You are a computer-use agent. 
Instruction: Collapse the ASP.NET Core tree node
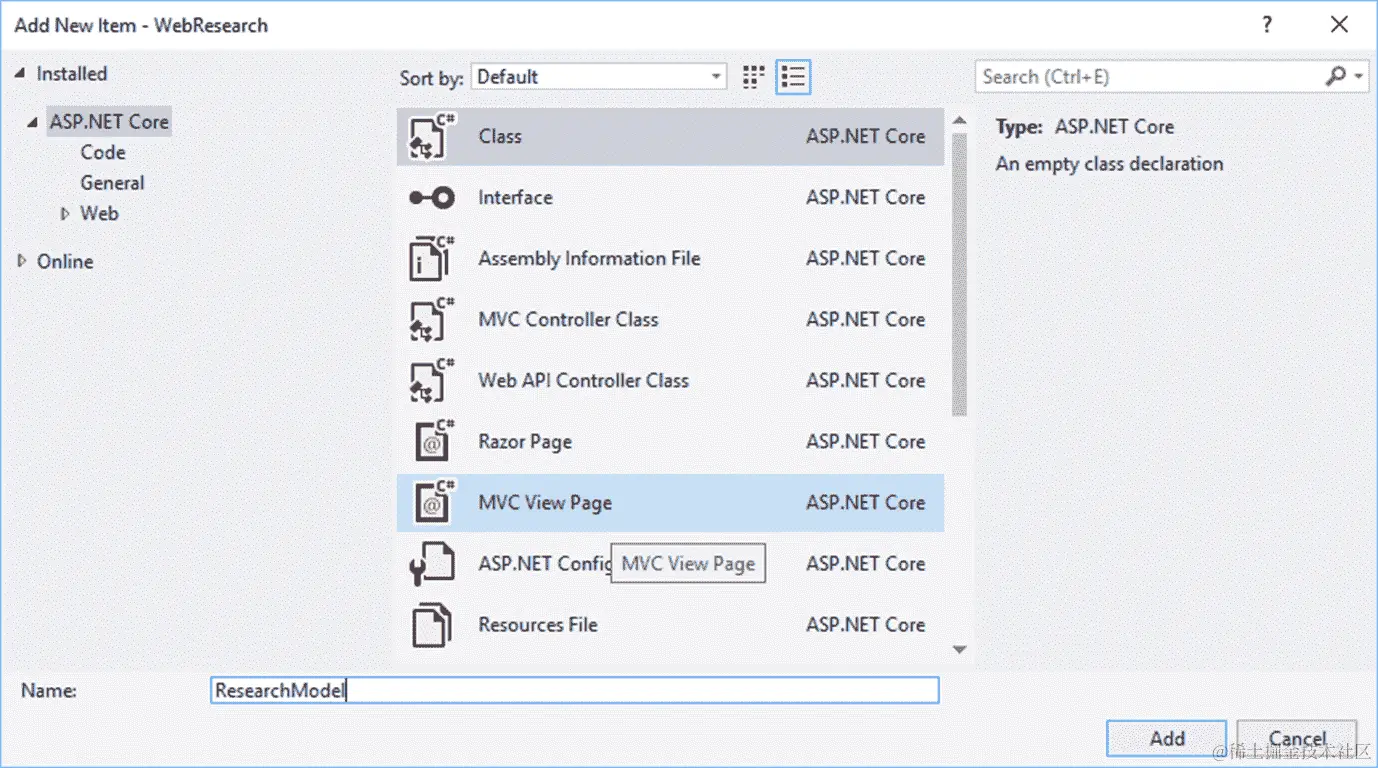[35, 122]
